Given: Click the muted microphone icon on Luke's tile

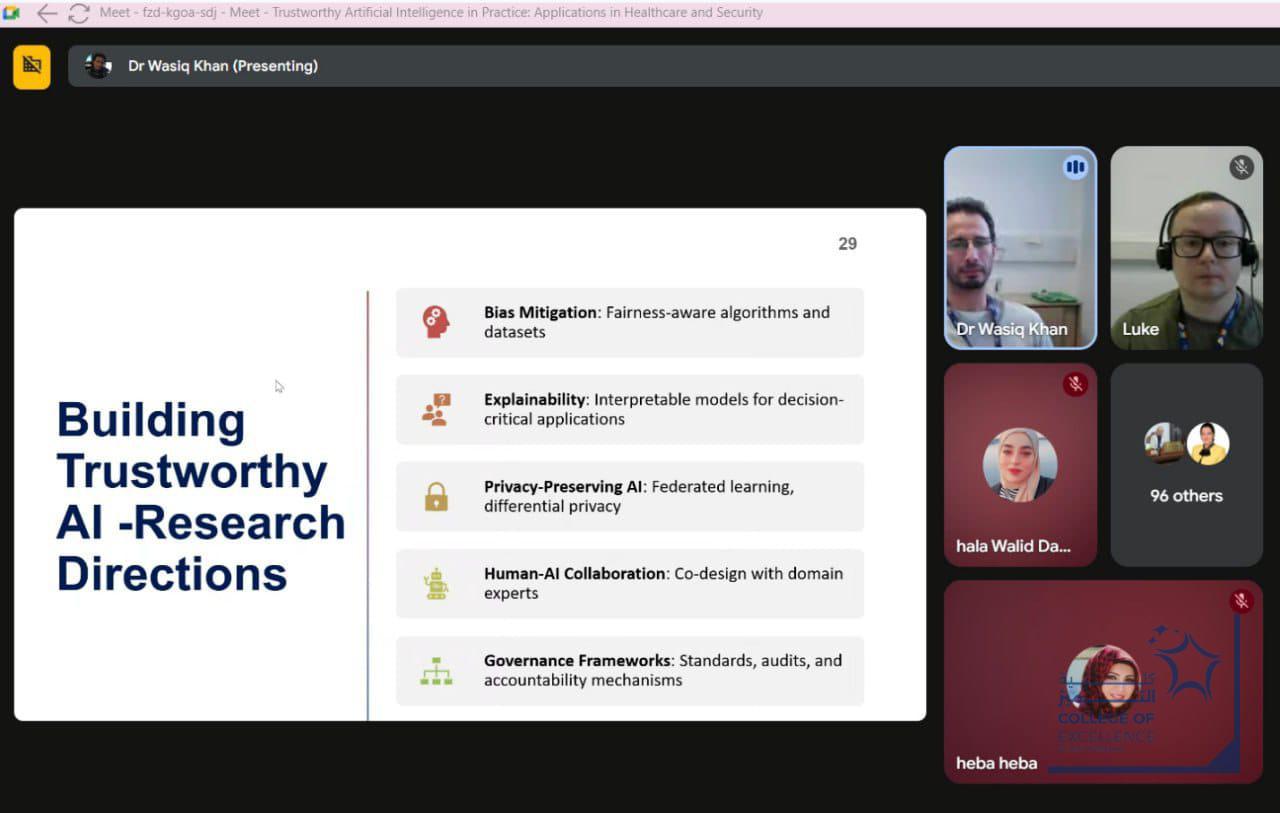Looking at the screenshot, I should [1241, 168].
